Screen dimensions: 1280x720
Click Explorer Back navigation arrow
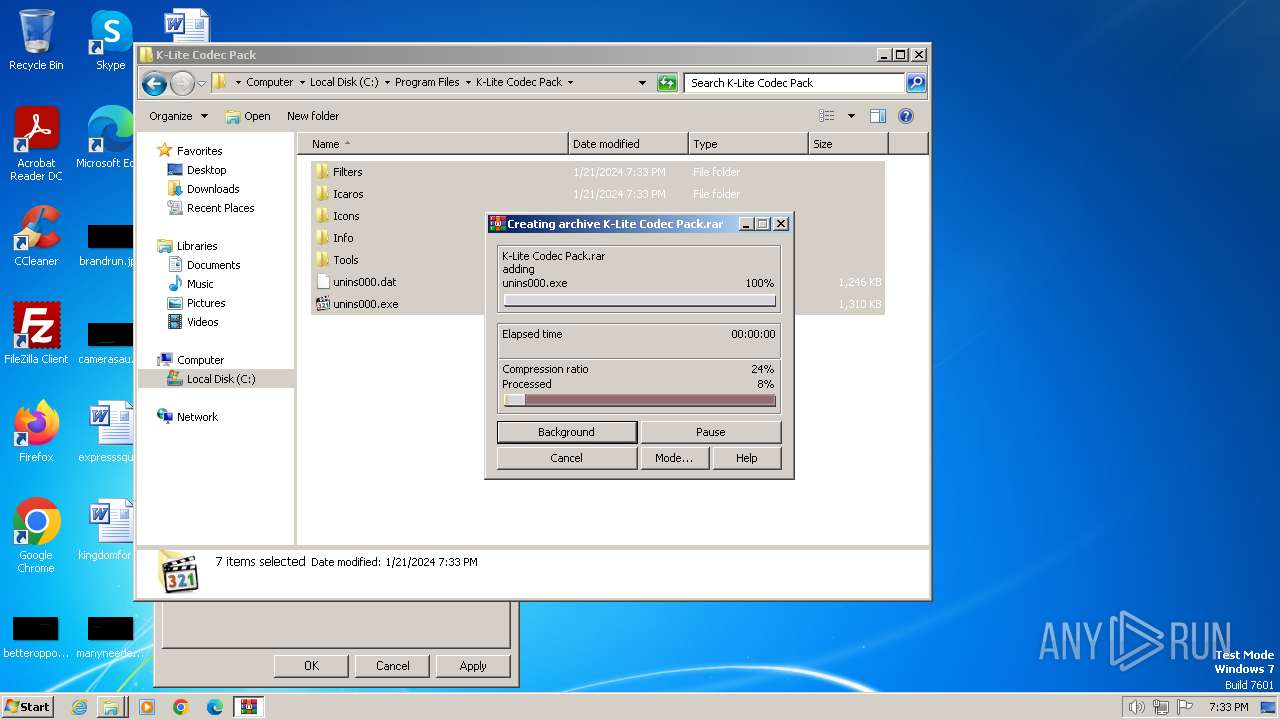(x=154, y=83)
